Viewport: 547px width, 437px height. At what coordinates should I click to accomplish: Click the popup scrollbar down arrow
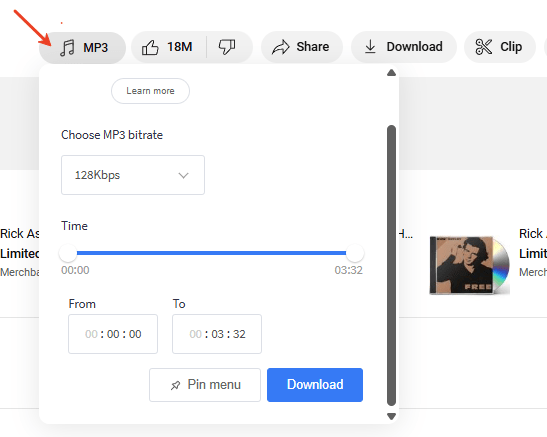pos(391,416)
